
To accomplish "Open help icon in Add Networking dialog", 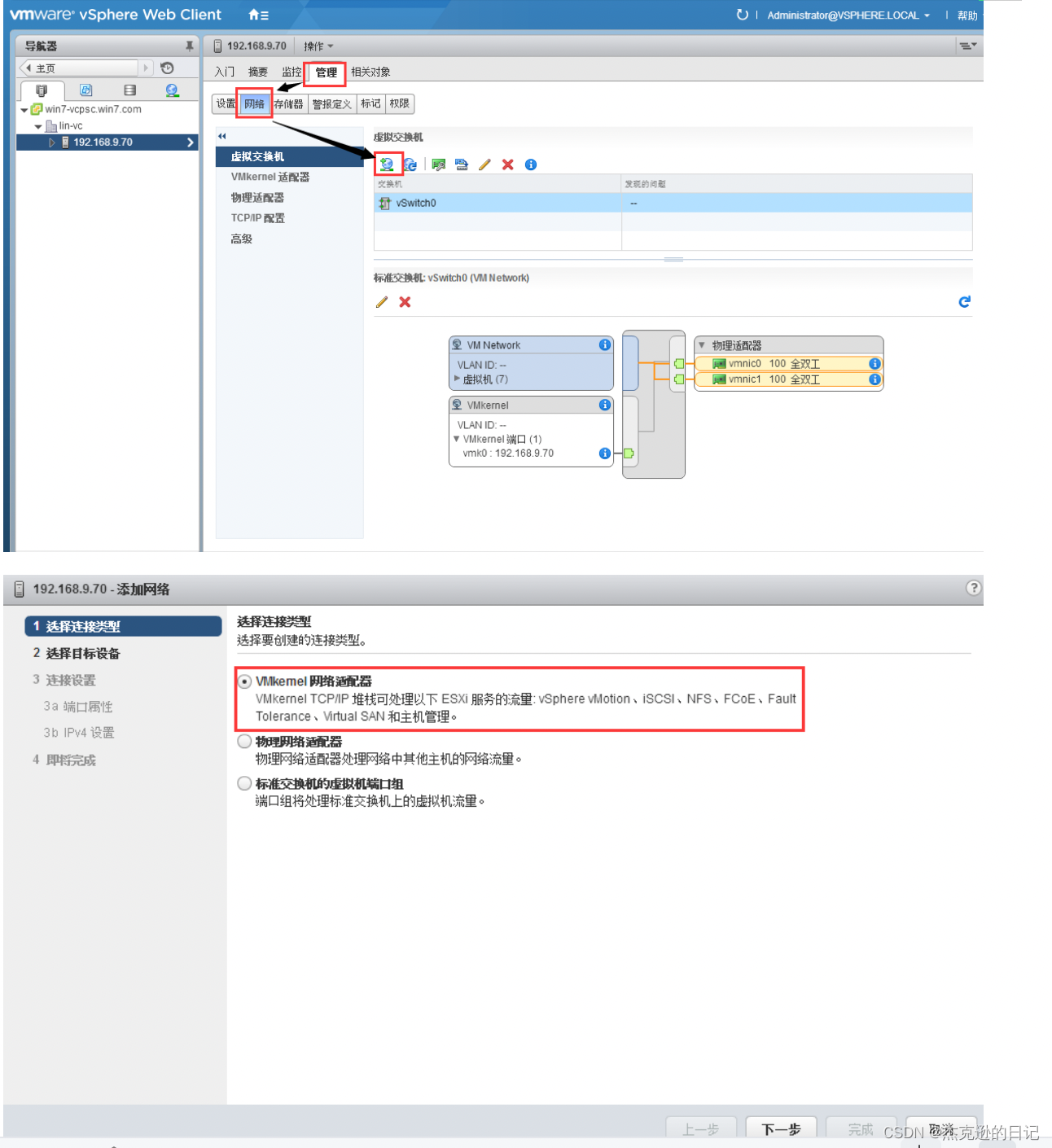I will click(x=973, y=588).
